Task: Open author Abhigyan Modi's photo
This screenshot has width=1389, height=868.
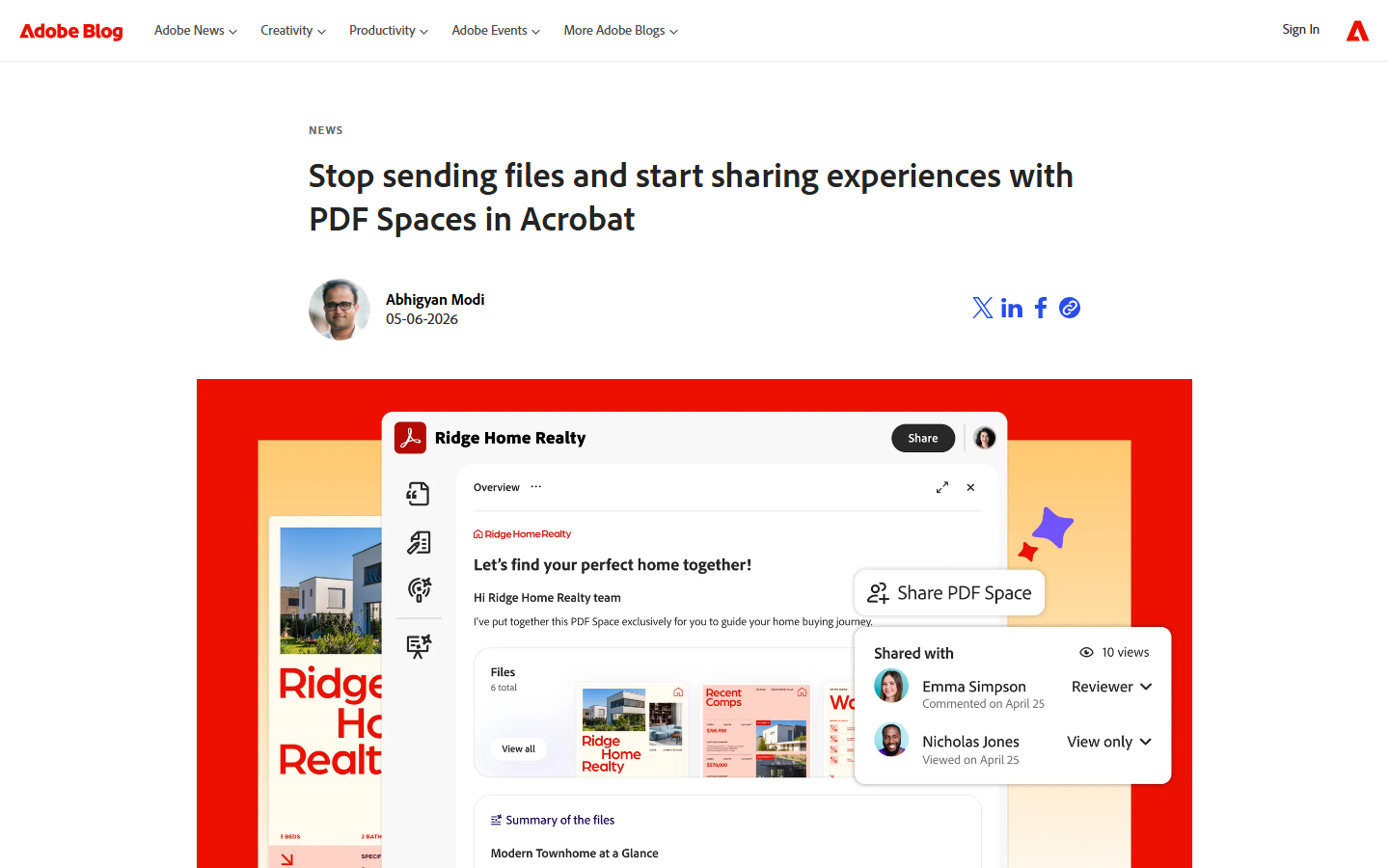Action: coord(340,310)
